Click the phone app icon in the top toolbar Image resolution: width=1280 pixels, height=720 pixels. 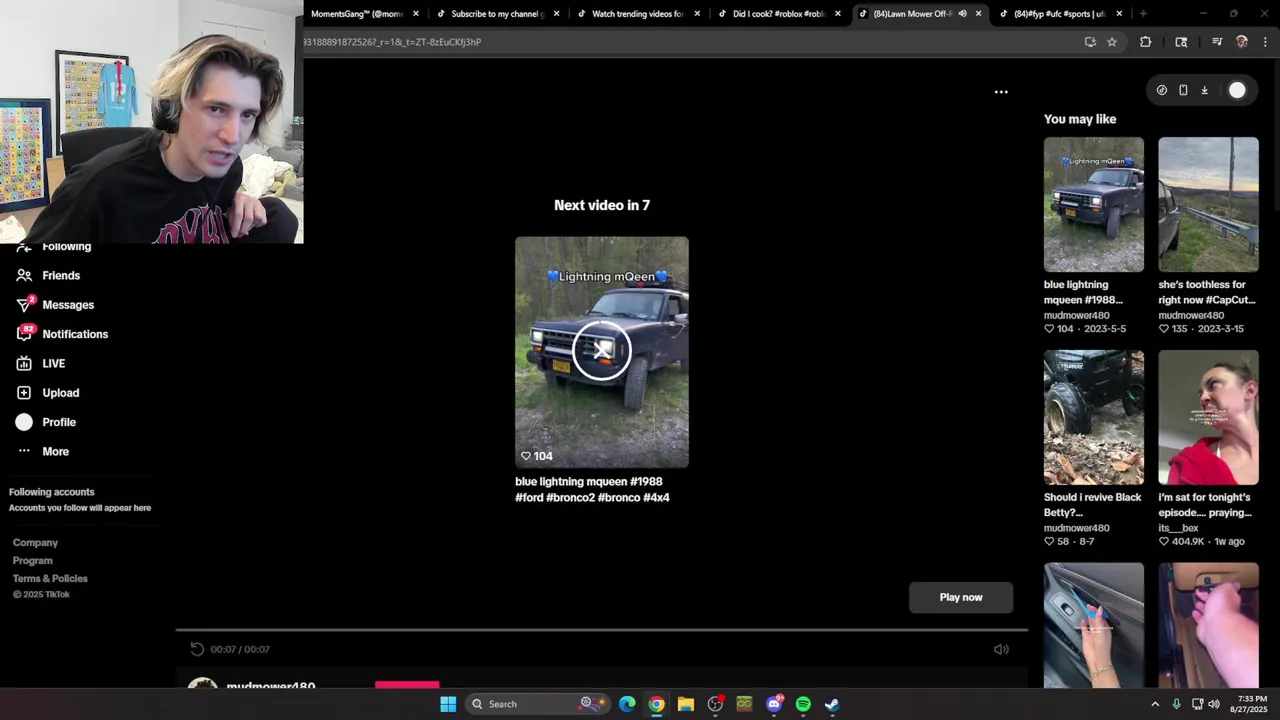[x=1183, y=90]
